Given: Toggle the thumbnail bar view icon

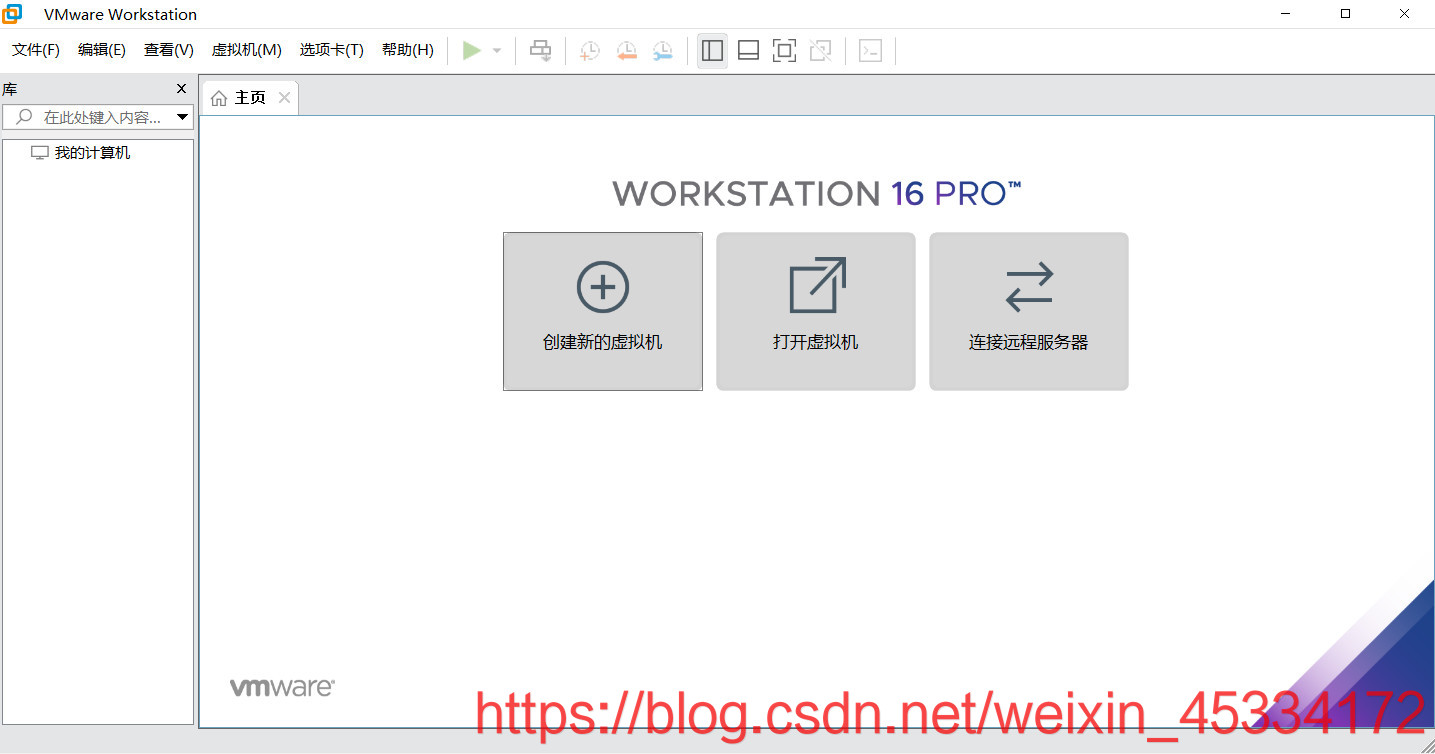Looking at the screenshot, I should 748,50.
